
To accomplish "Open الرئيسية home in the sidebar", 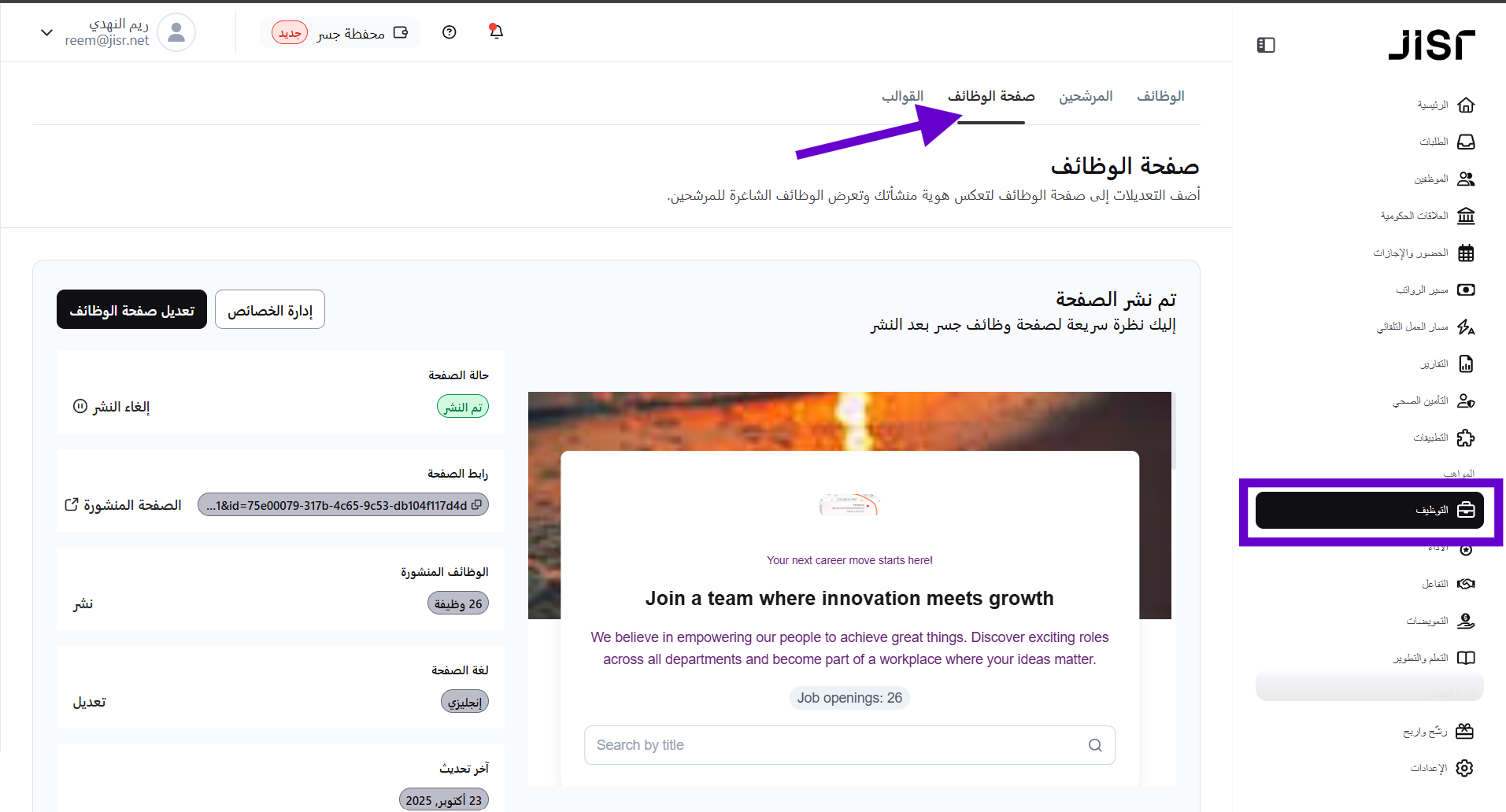I will click(x=1445, y=105).
